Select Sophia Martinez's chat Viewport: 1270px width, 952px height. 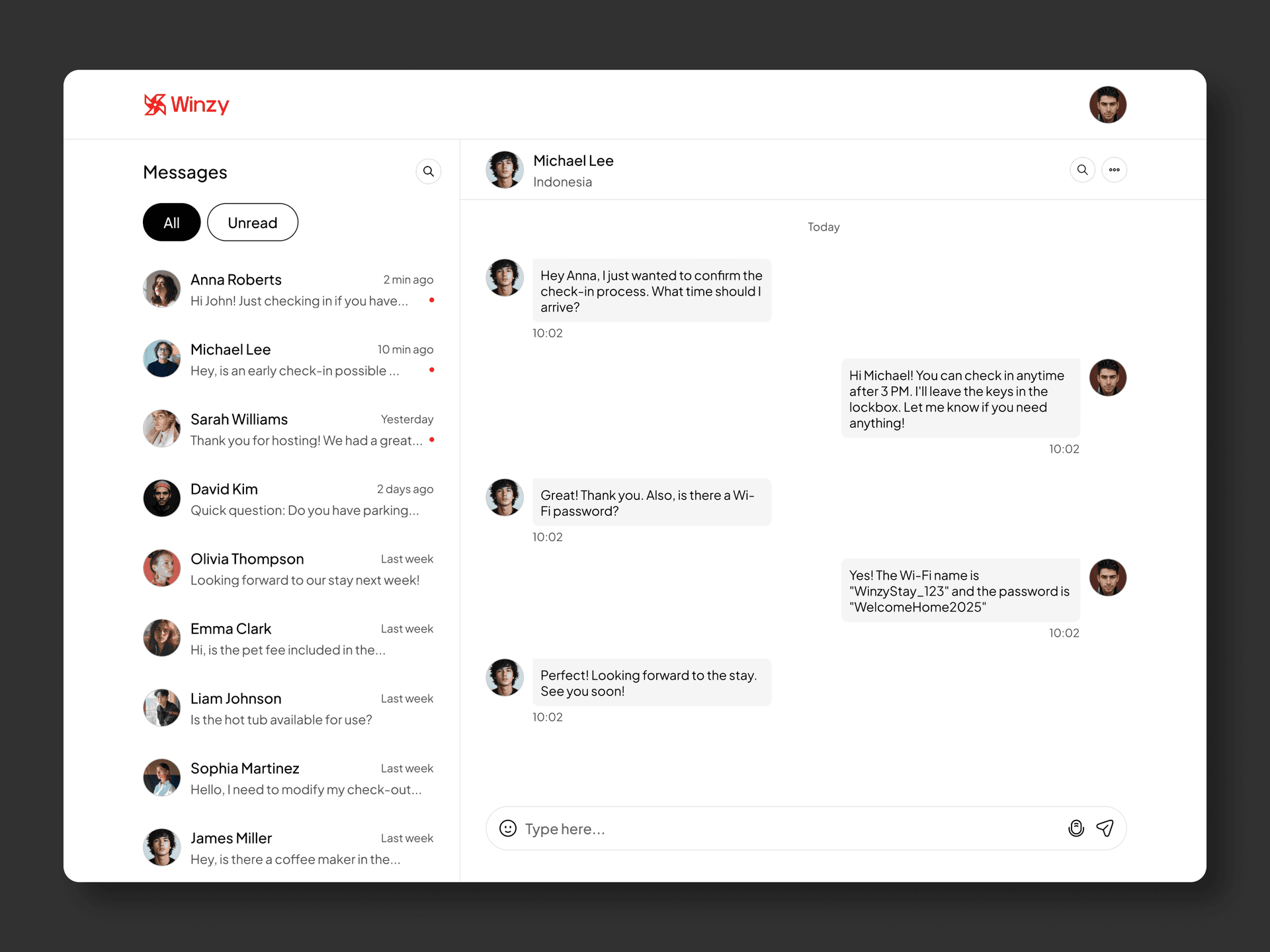[288, 778]
